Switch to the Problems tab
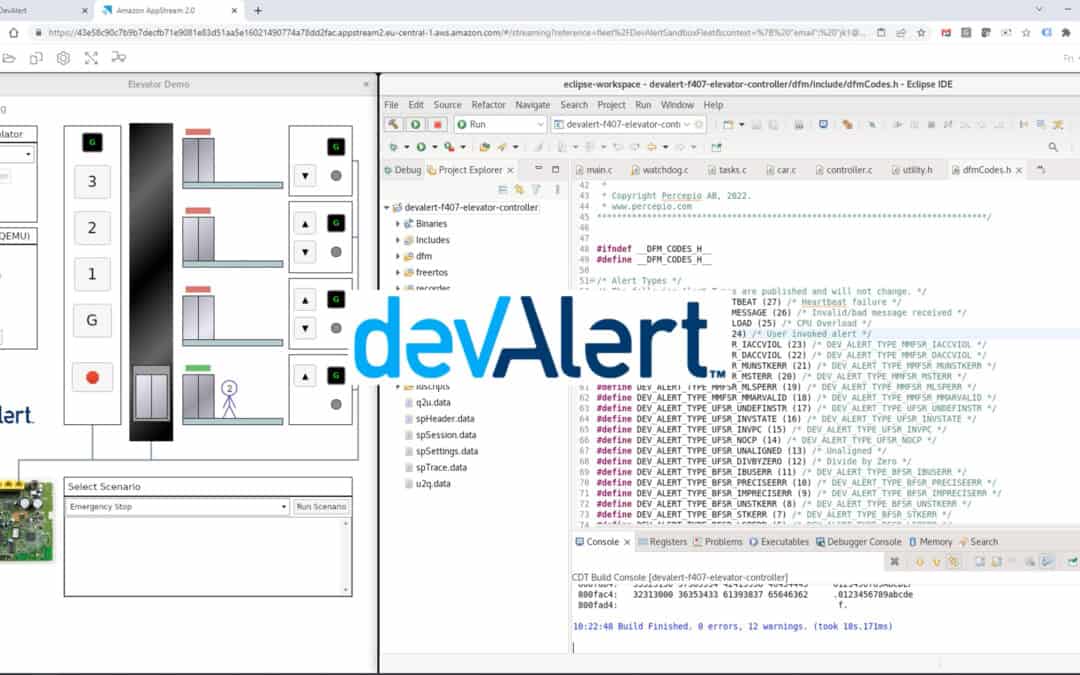 [x=717, y=542]
